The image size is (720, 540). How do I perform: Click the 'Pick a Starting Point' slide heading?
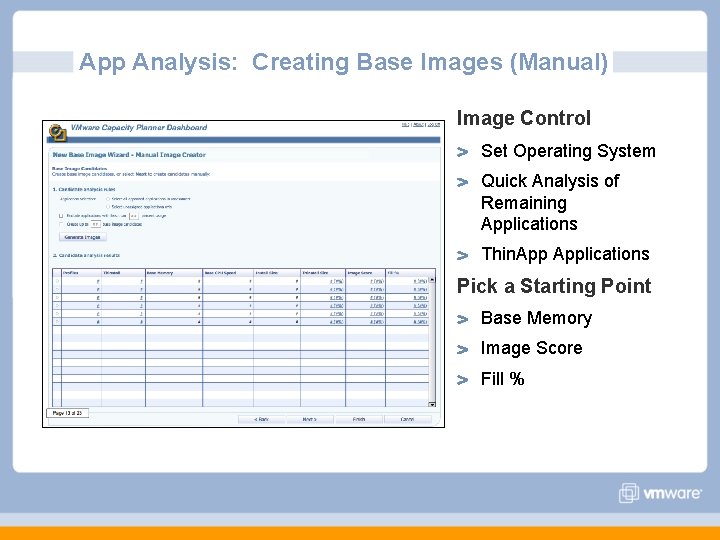554,286
